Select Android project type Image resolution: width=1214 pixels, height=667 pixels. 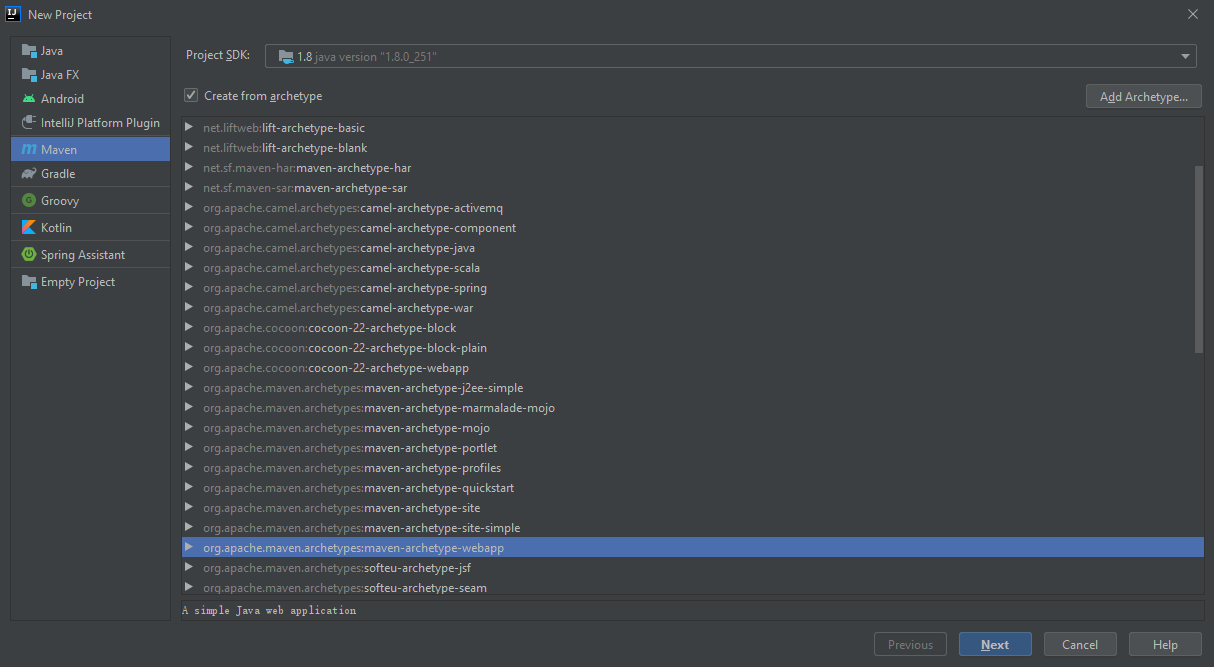(90, 98)
